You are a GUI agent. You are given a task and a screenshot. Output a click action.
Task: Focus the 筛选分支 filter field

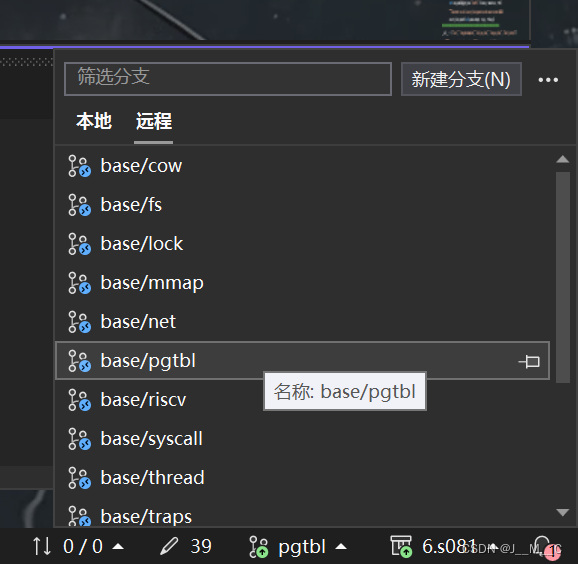pos(228,79)
